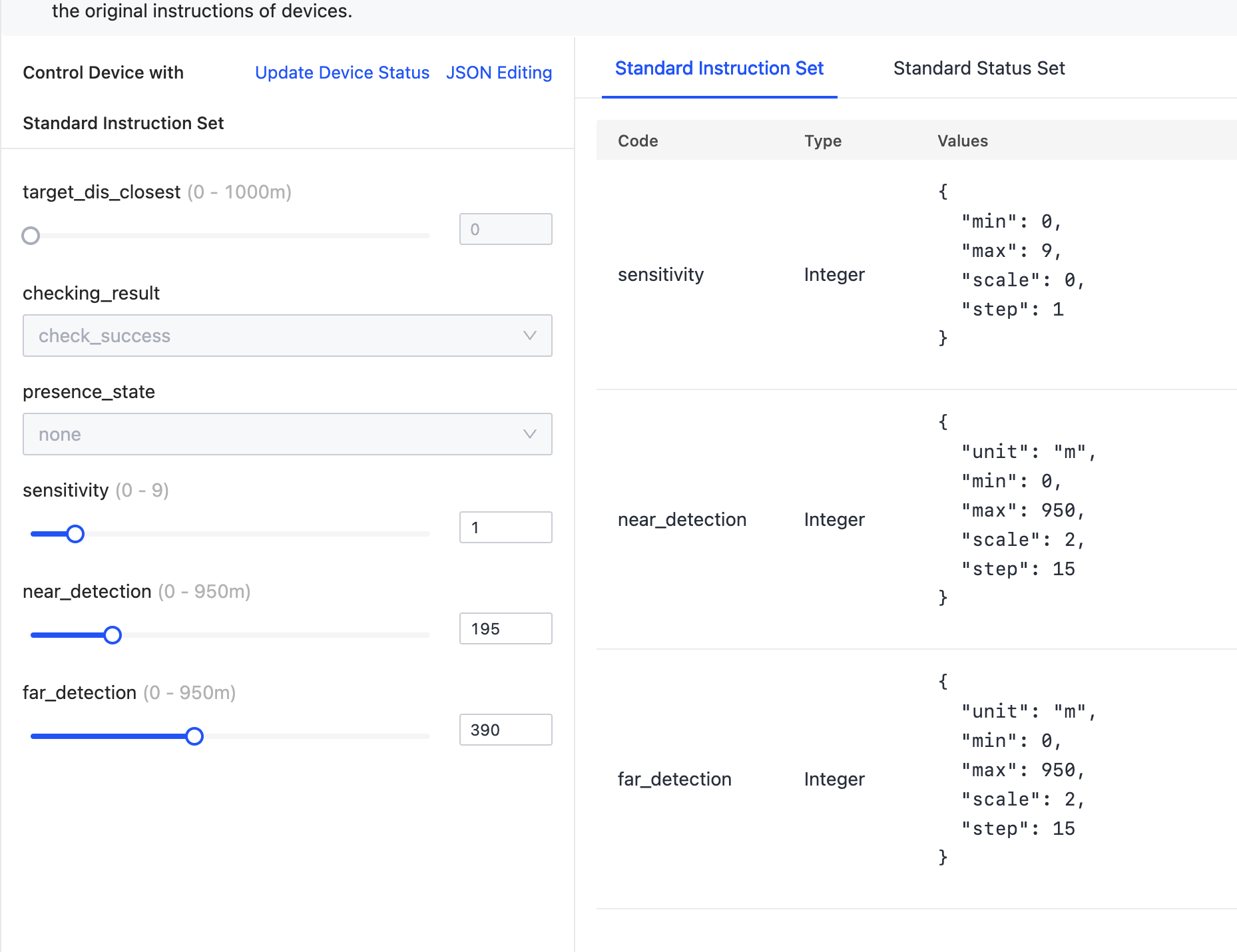Click the near_detection slider handle
1237x952 pixels.
pos(113,635)
